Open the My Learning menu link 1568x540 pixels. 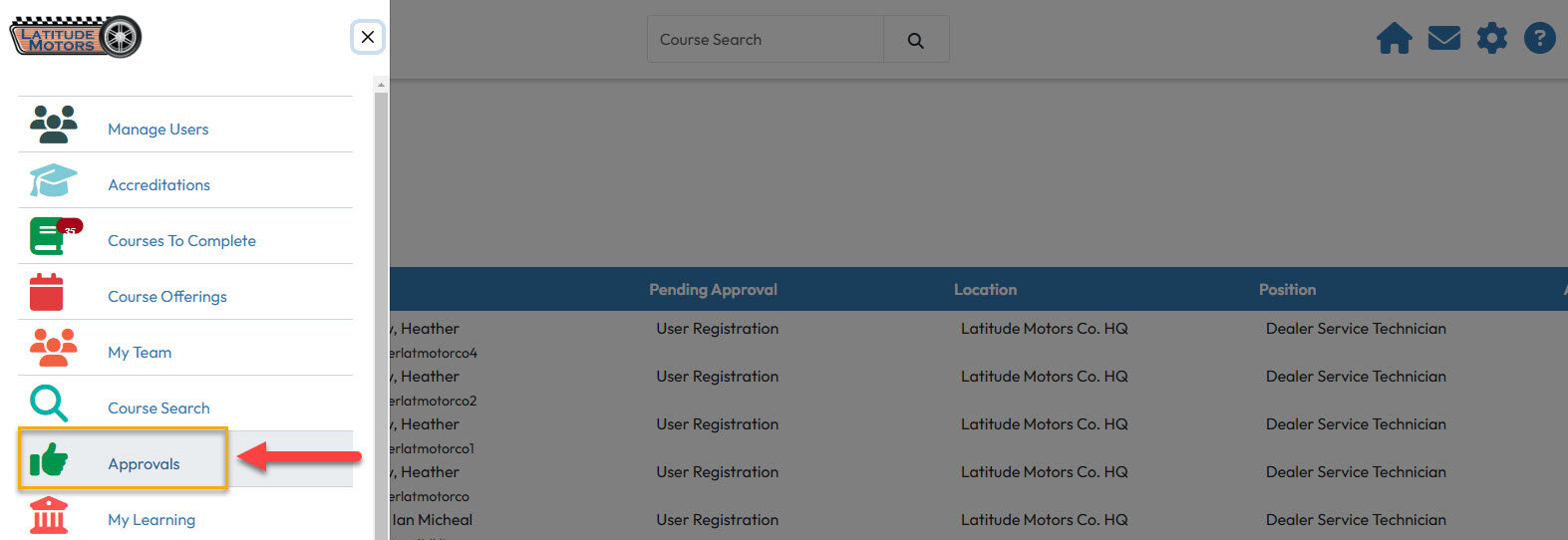click(152, 519)
